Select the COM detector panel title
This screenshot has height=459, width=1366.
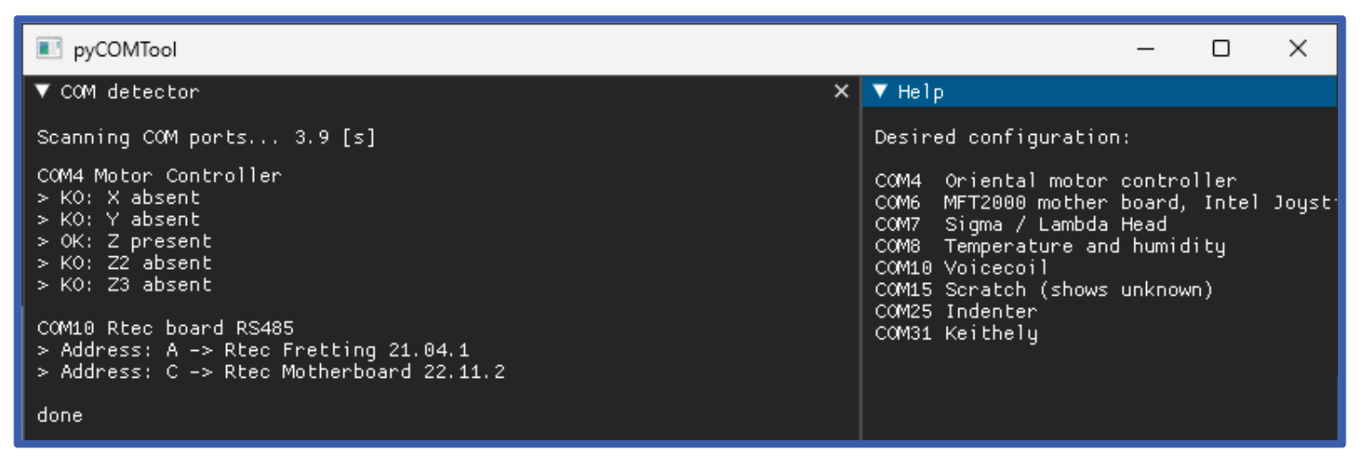[x=130, y=91]
